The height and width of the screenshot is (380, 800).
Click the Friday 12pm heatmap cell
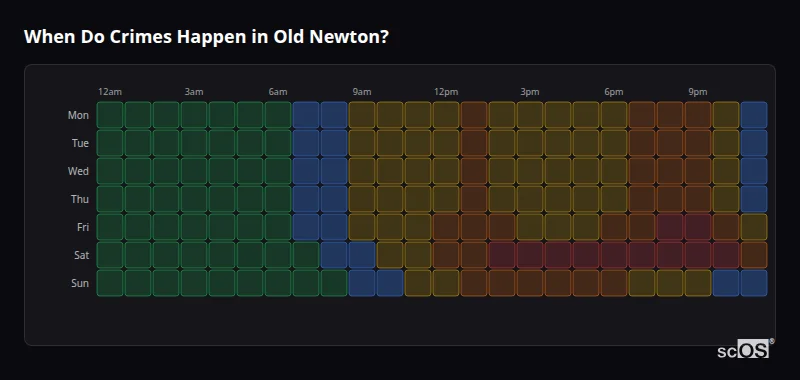tap(446, 227)
